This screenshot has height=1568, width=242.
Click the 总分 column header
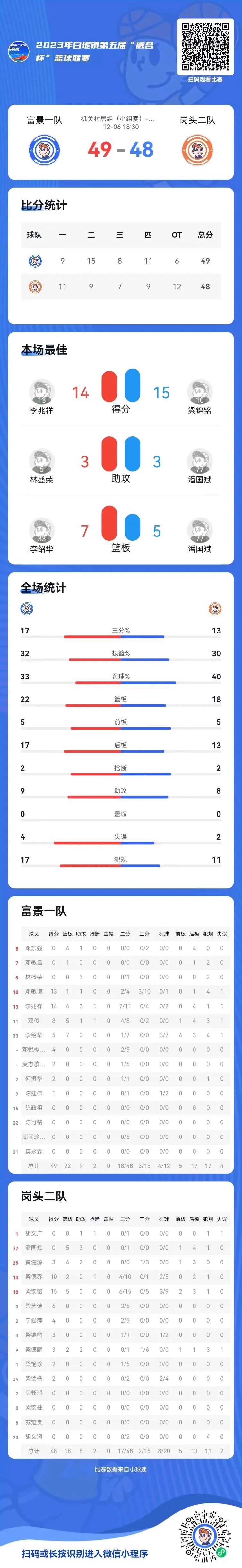pos(205,235)
